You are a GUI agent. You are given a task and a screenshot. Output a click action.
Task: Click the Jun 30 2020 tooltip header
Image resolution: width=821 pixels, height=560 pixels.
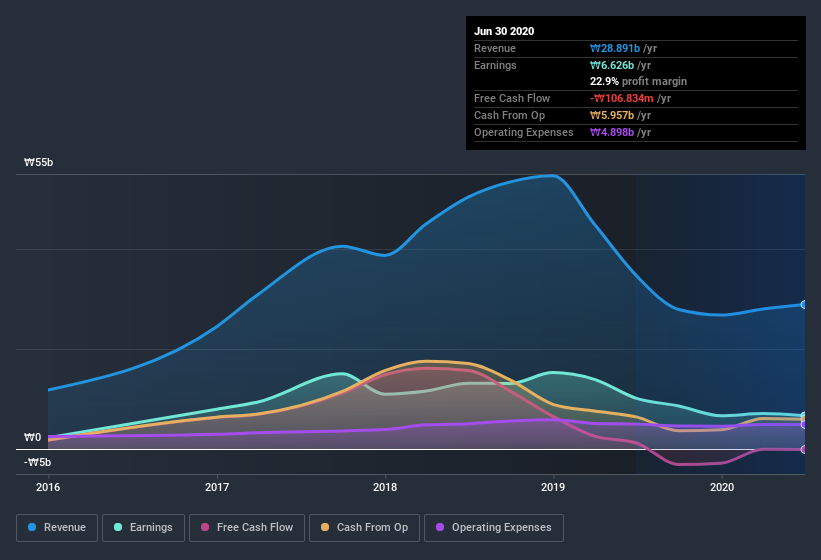(x=504, y=31)
